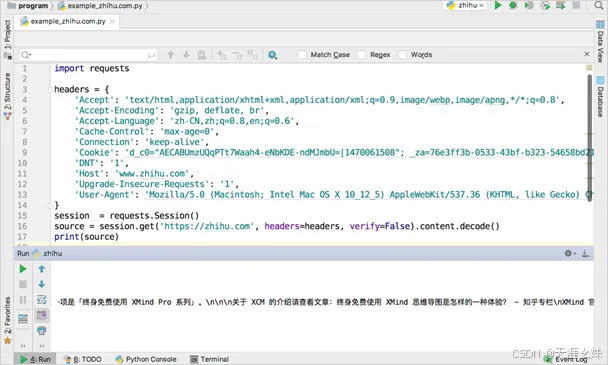This screenshot has width=608, height=365.
Task: Toggle scroll to end in the Run panel
Action: 41,315
